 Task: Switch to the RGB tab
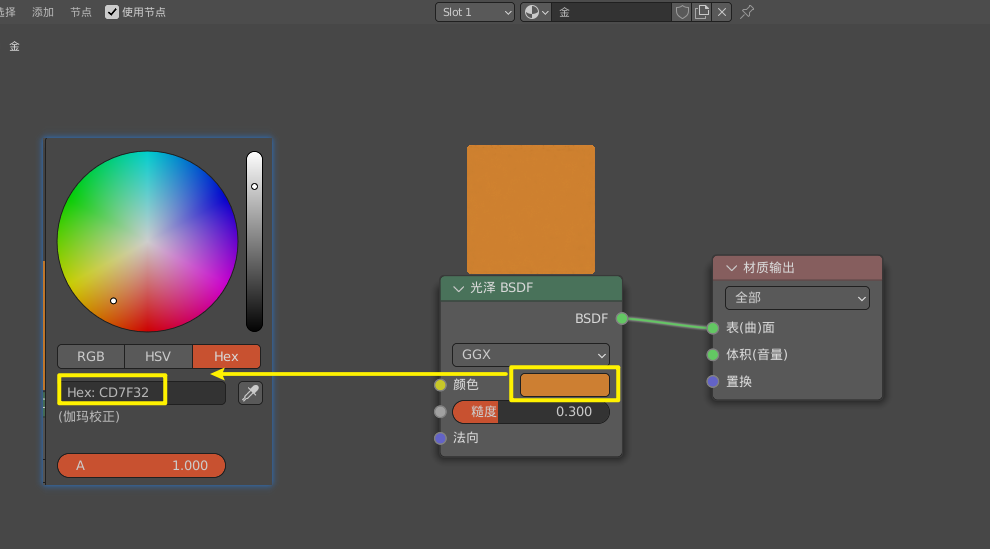click(x=91, y=356)
